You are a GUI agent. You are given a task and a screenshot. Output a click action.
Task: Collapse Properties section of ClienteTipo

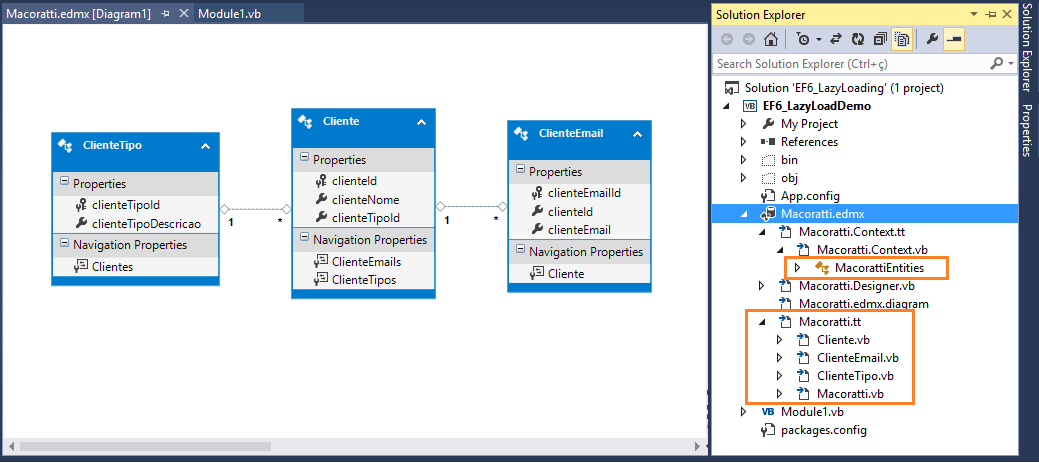[64, 181]
